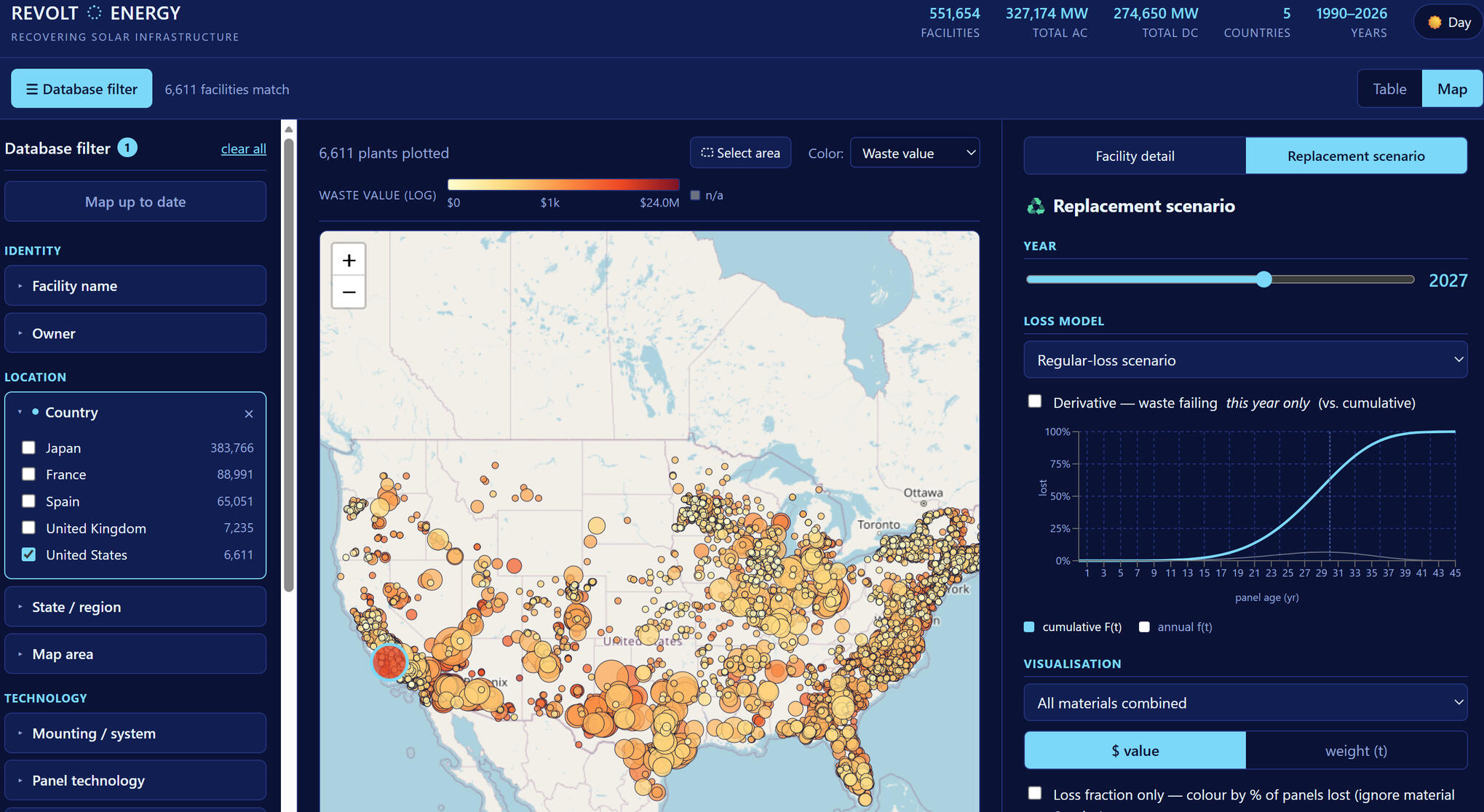Viewport: 1484px width, 812px height.
Task: Click the Map up to date button
Action: click(135, 202)
